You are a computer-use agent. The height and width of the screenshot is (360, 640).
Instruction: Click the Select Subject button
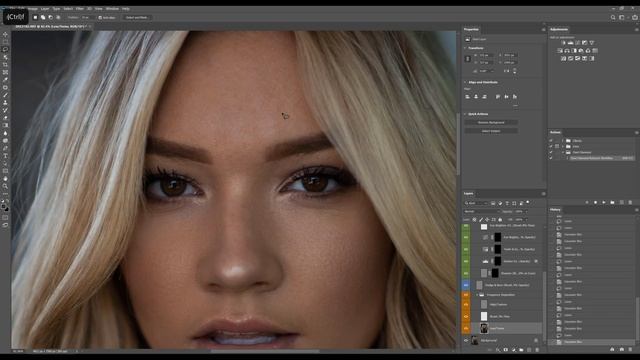[x=491, y=131]
